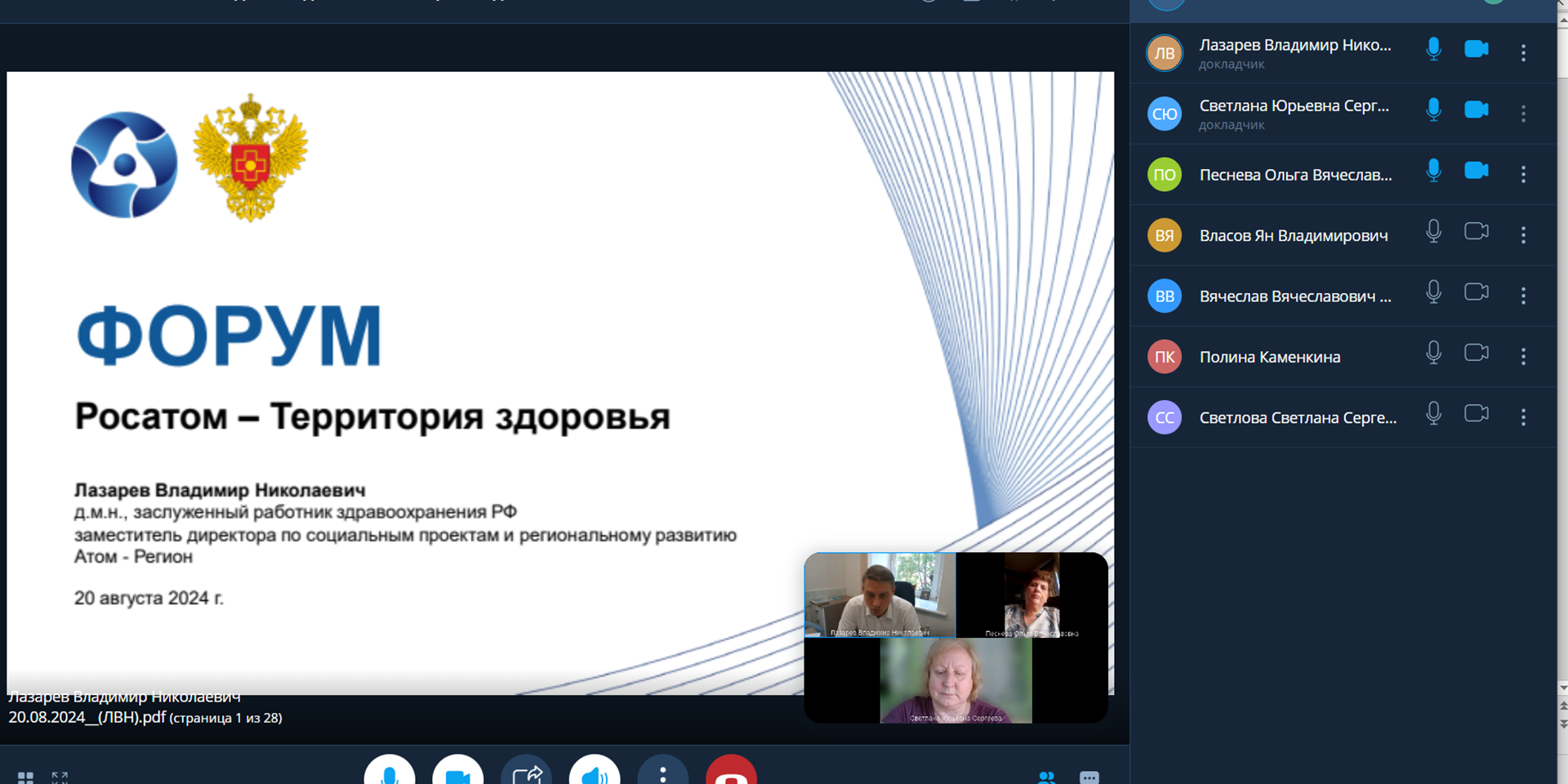Switch the video layout grid view
This screenshot has height=784, width=1568.
tap(25, 777)
